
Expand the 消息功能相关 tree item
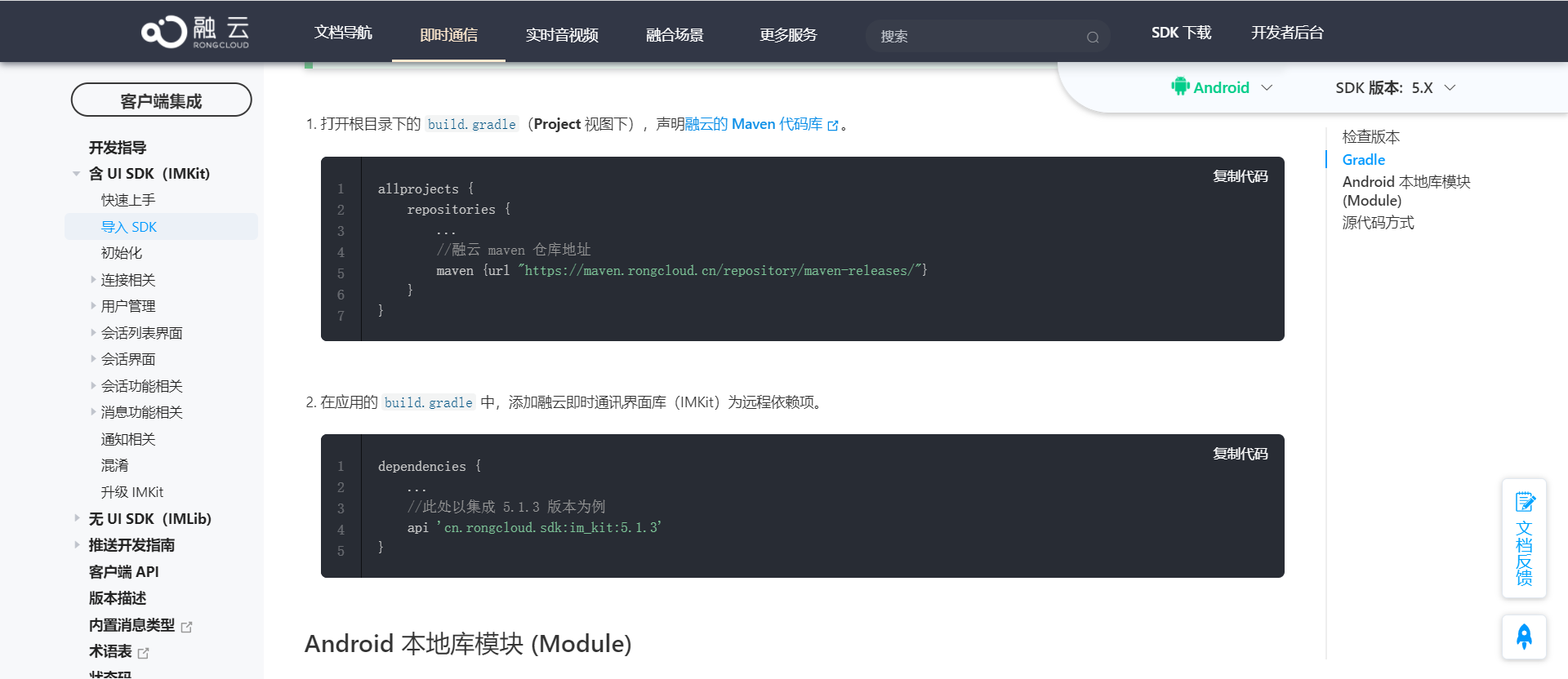pos(93,412)
